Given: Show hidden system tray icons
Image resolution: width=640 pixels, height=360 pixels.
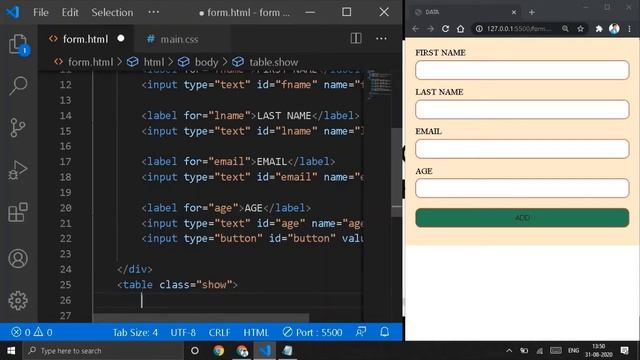Looking at the screenshot, I should click(509, 350).
